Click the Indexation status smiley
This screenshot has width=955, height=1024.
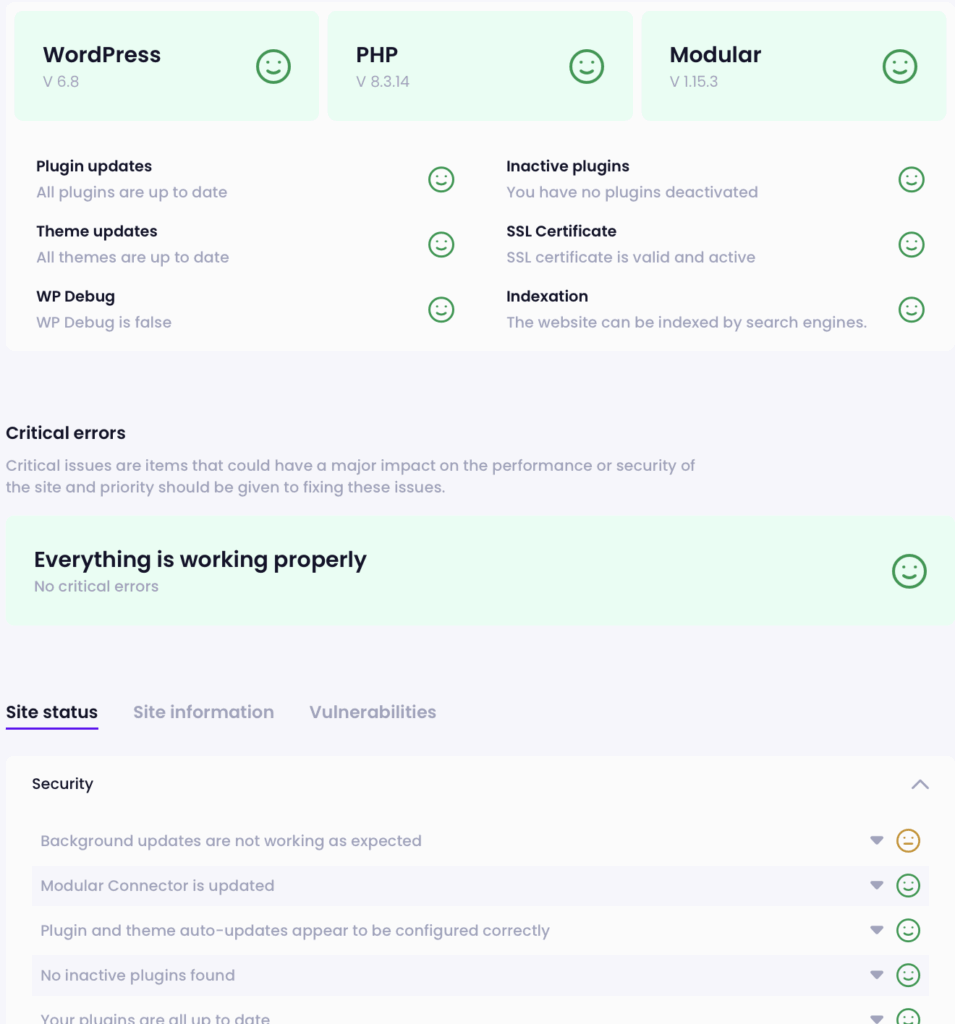(911, 310)
